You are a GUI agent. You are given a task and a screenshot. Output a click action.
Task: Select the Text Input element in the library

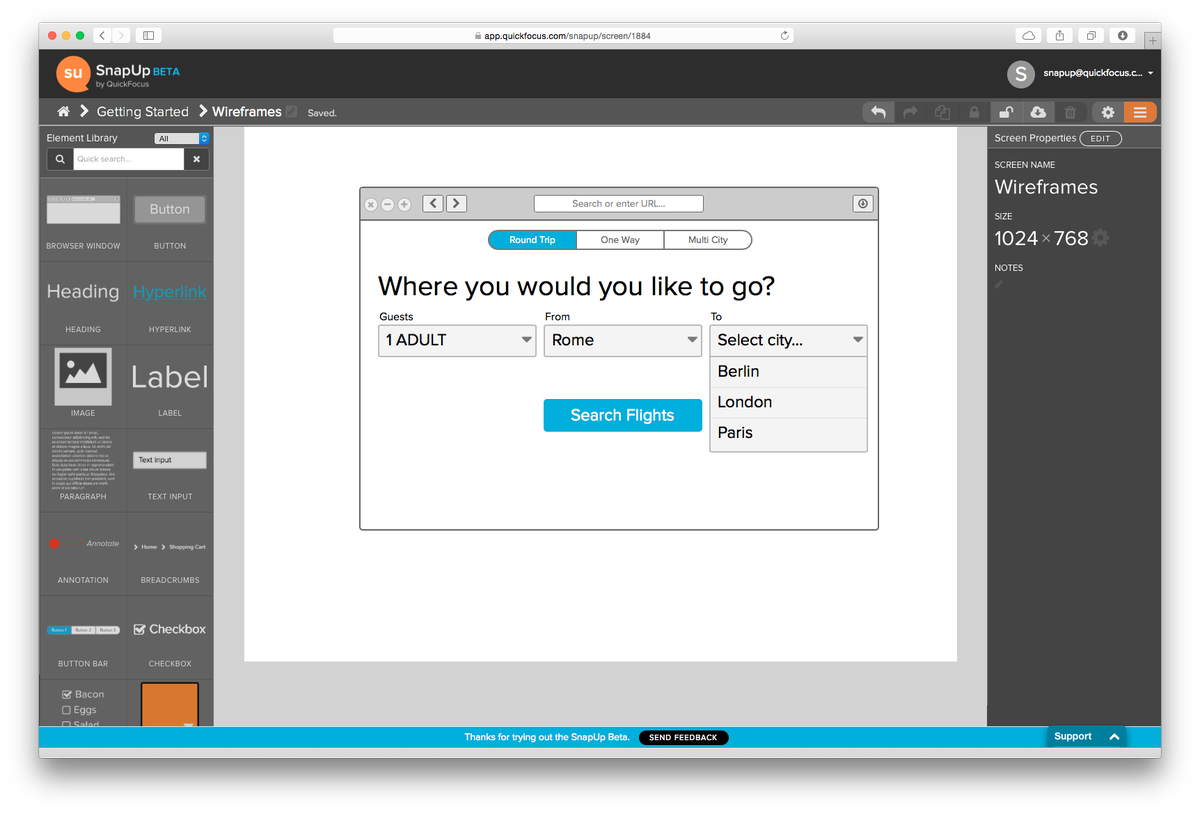click(x=170, y=471)
